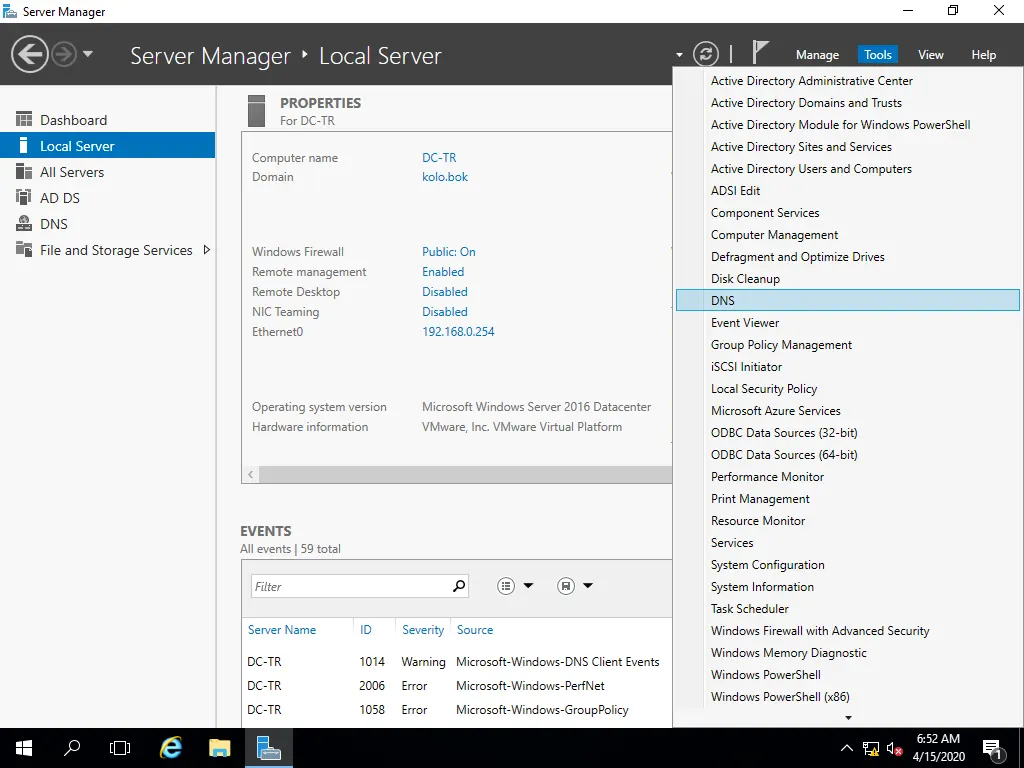Viewport: 1024px width, 768px height.
Task: Sort events by ID column
Action: 366,630
